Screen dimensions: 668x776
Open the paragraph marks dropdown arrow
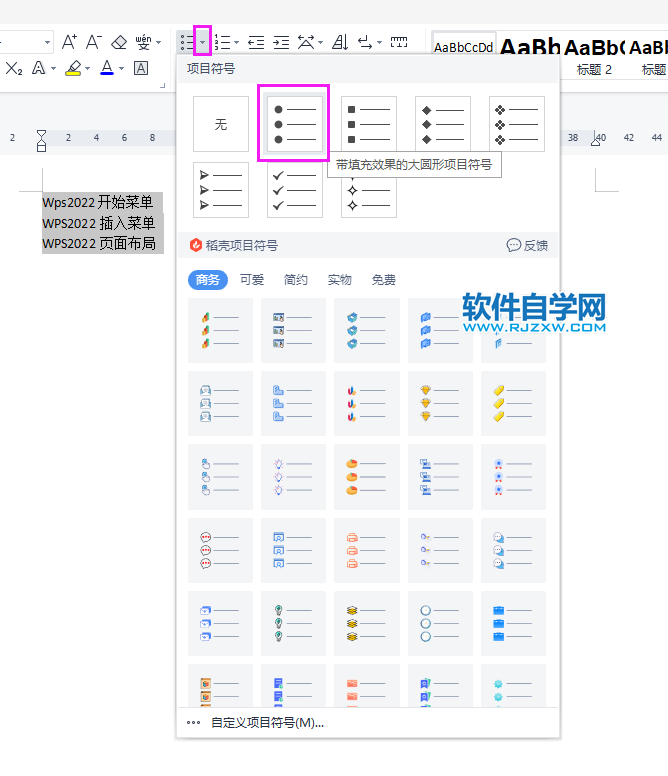(x=380, y=43)
